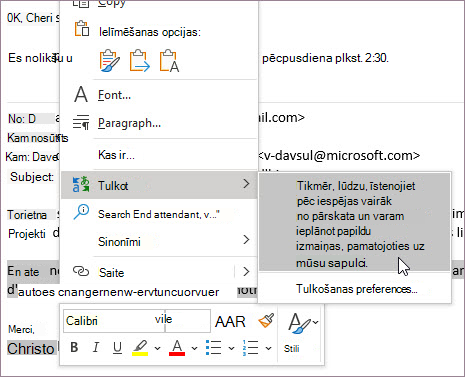Choose Keep Text Only paste option
Viewport: 465px width, 377px height.
169,61
